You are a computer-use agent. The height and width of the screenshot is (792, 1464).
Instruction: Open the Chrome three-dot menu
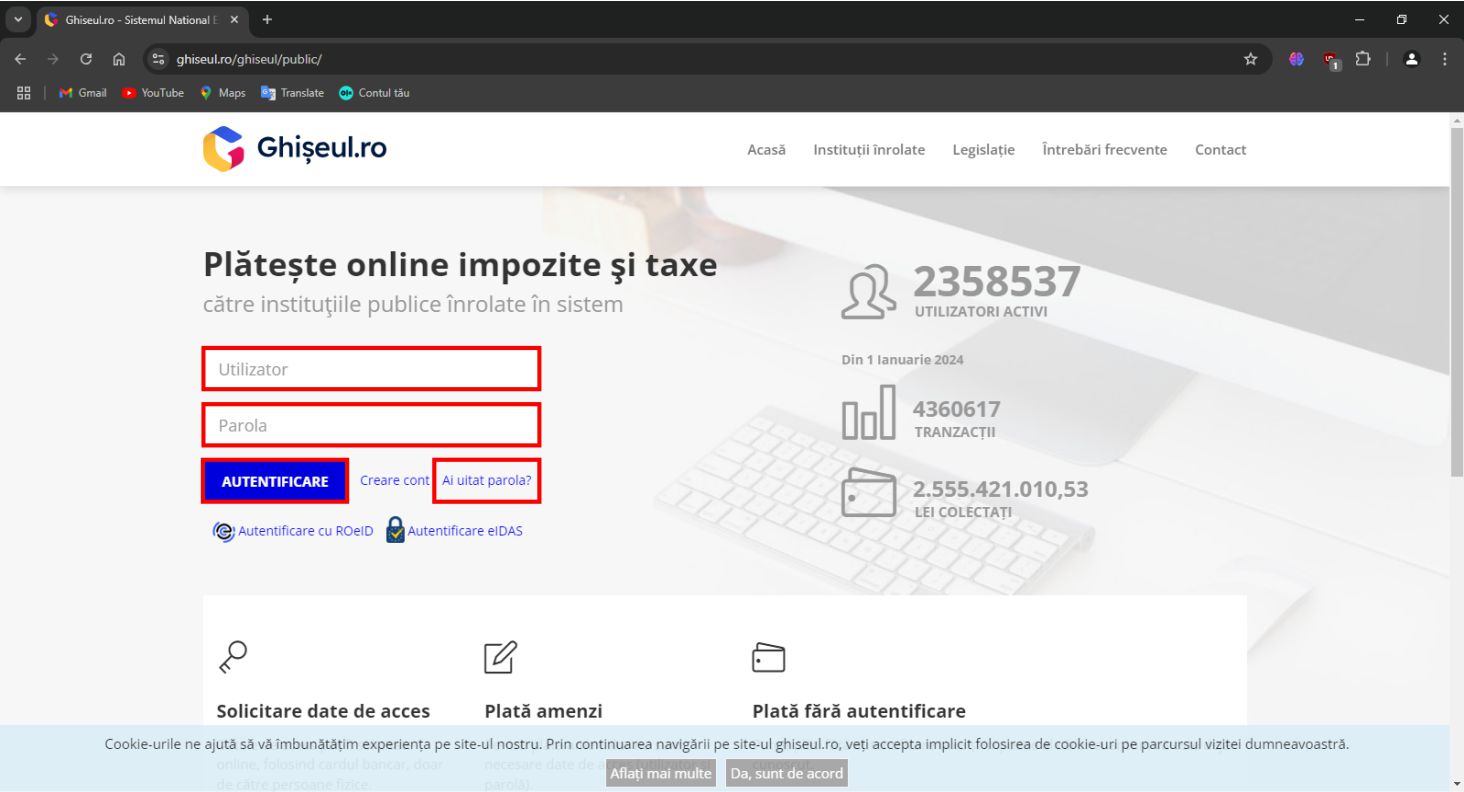1444,59
